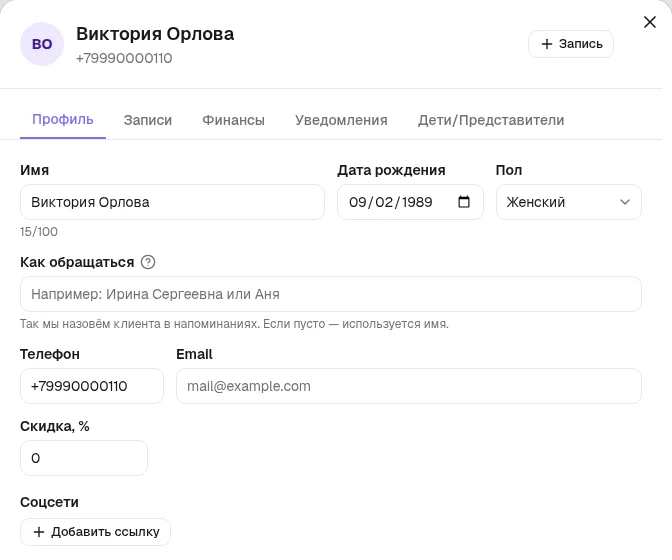Click the hint text about напоминаниях

(234, 323)
